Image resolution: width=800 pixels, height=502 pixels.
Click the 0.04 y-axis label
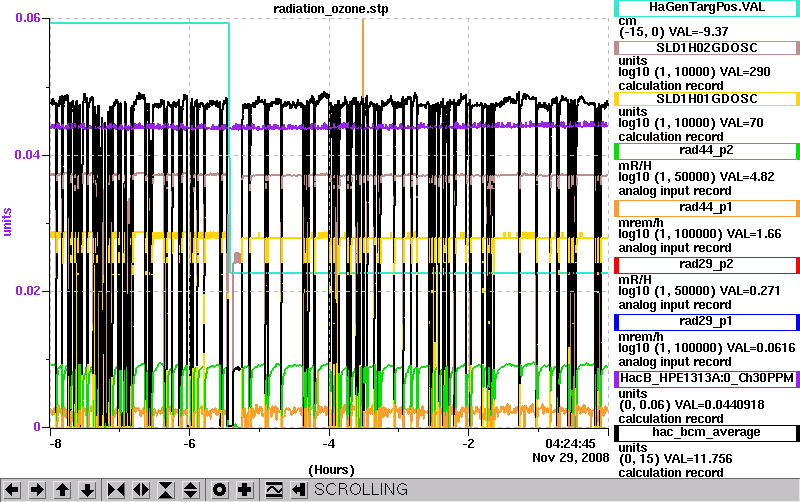(x=28, y=155)
